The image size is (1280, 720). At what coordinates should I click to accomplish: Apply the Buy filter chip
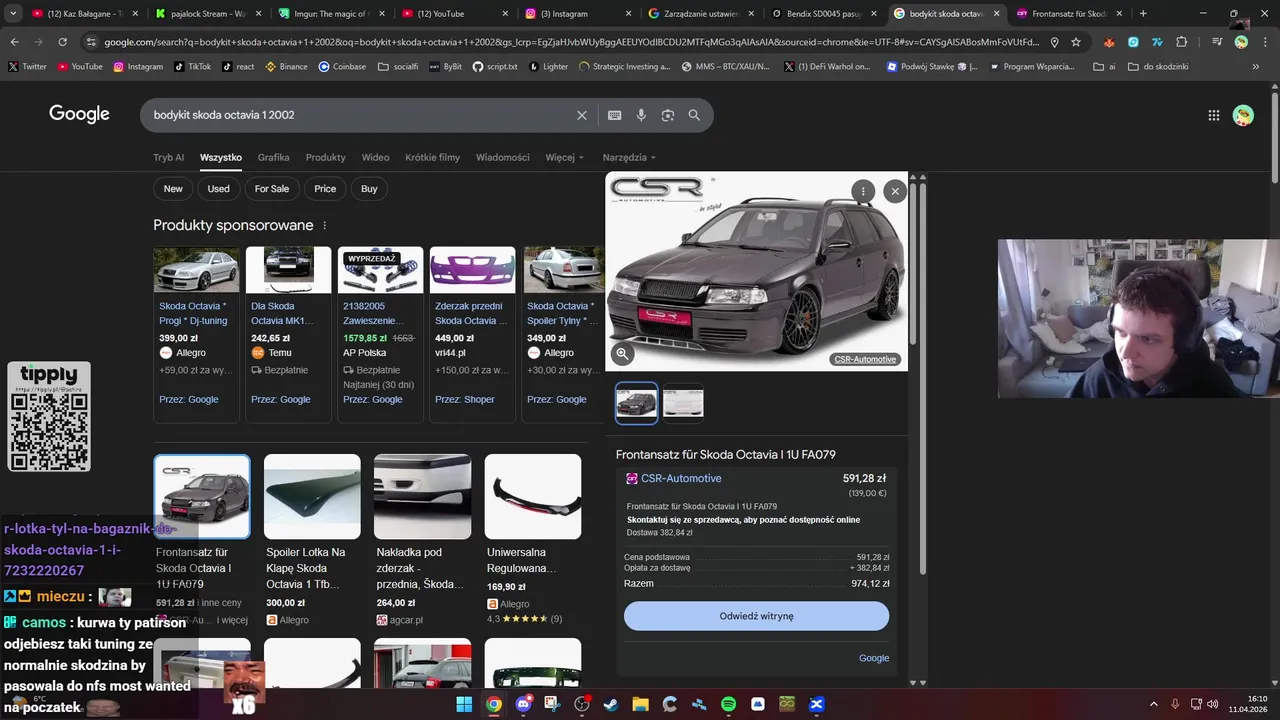click(369, 189)
